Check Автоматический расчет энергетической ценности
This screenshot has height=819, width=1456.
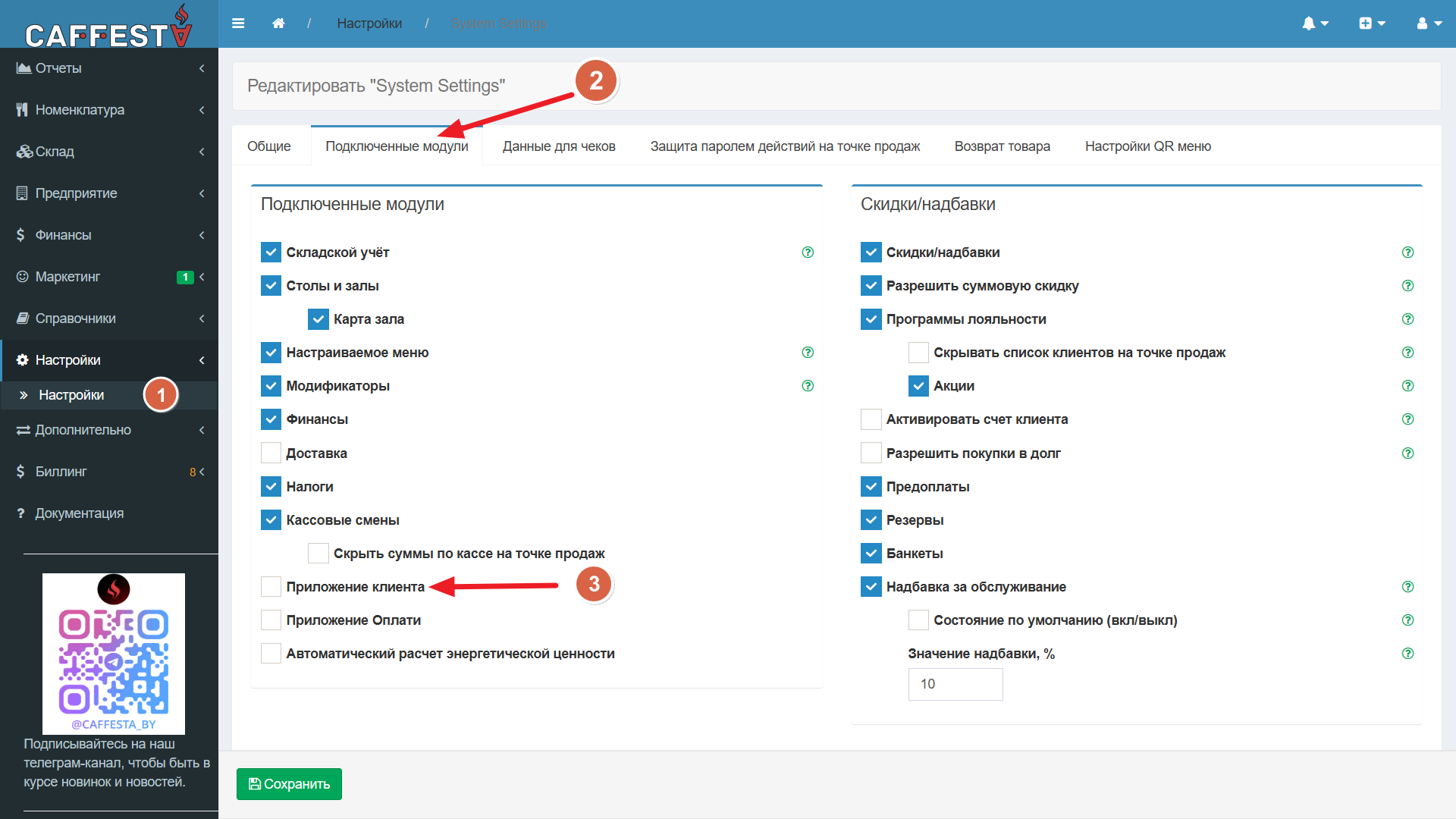[271, 654]
